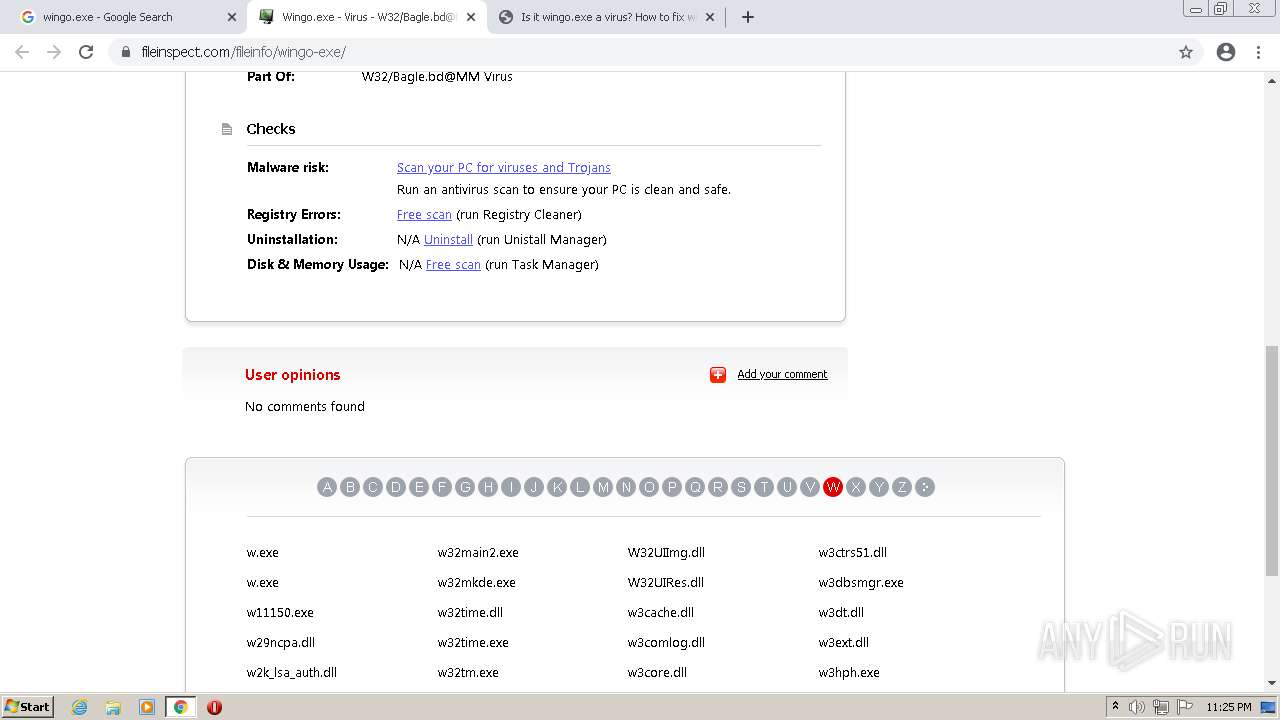Image resolution: width=1280 pixels, height=720 pixels.
Task: Select letter D in the alphabet index
Action: pyautogui.click(x=396, y=487)
